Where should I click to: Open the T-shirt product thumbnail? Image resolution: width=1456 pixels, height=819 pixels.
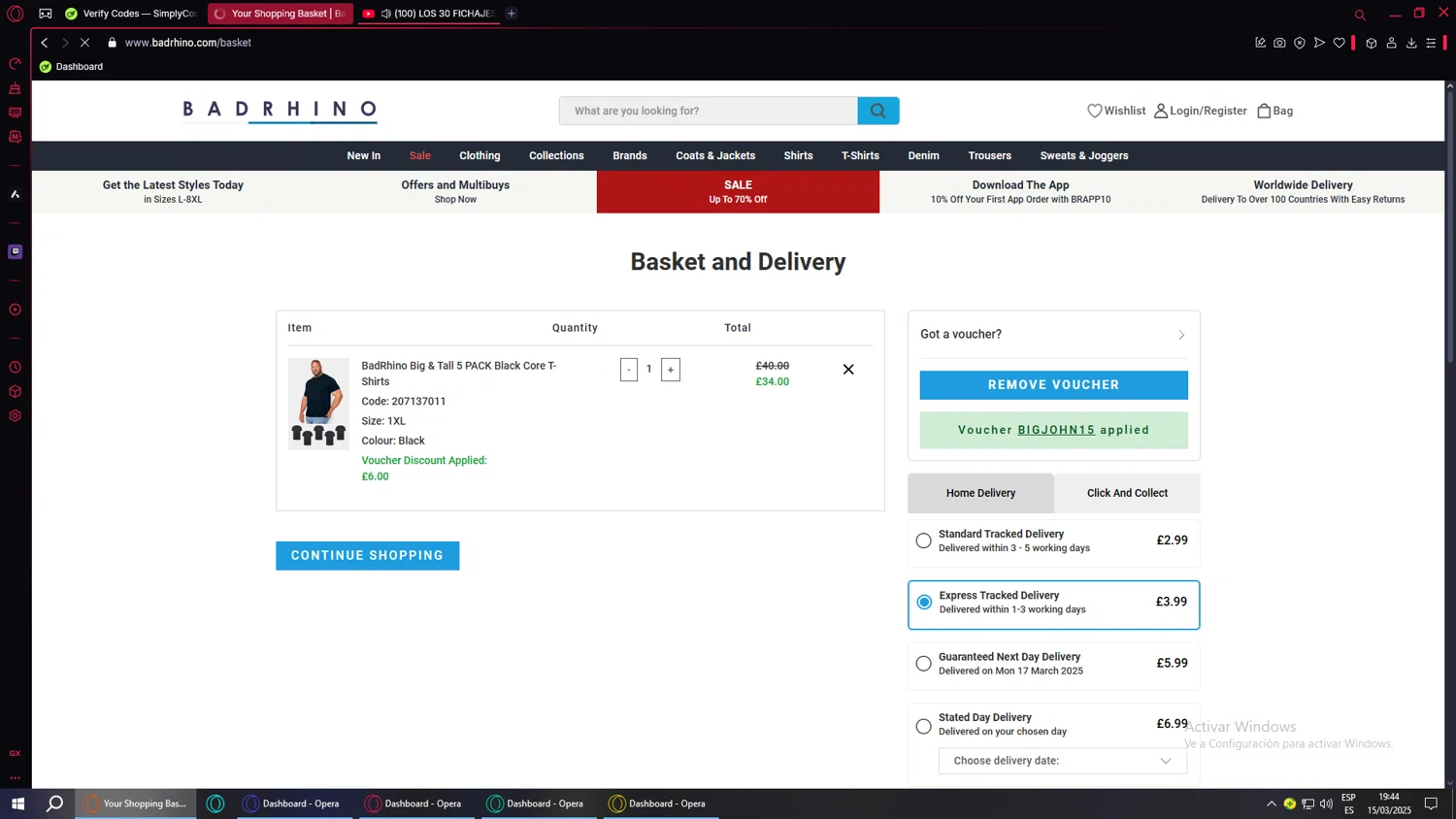click(x=318, y=404)
